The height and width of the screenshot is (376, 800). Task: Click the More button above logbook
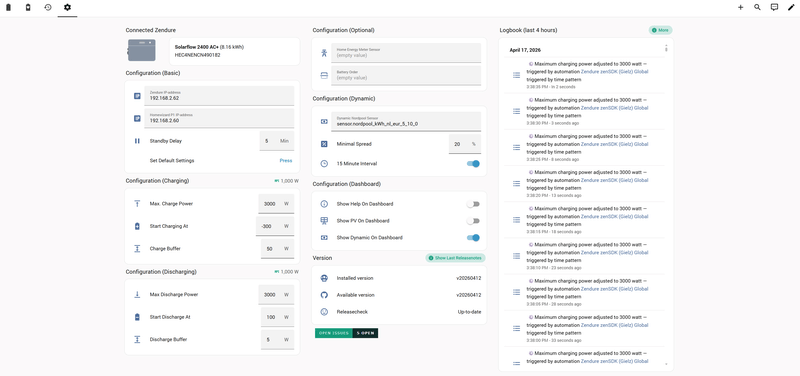tap(660, 30)
